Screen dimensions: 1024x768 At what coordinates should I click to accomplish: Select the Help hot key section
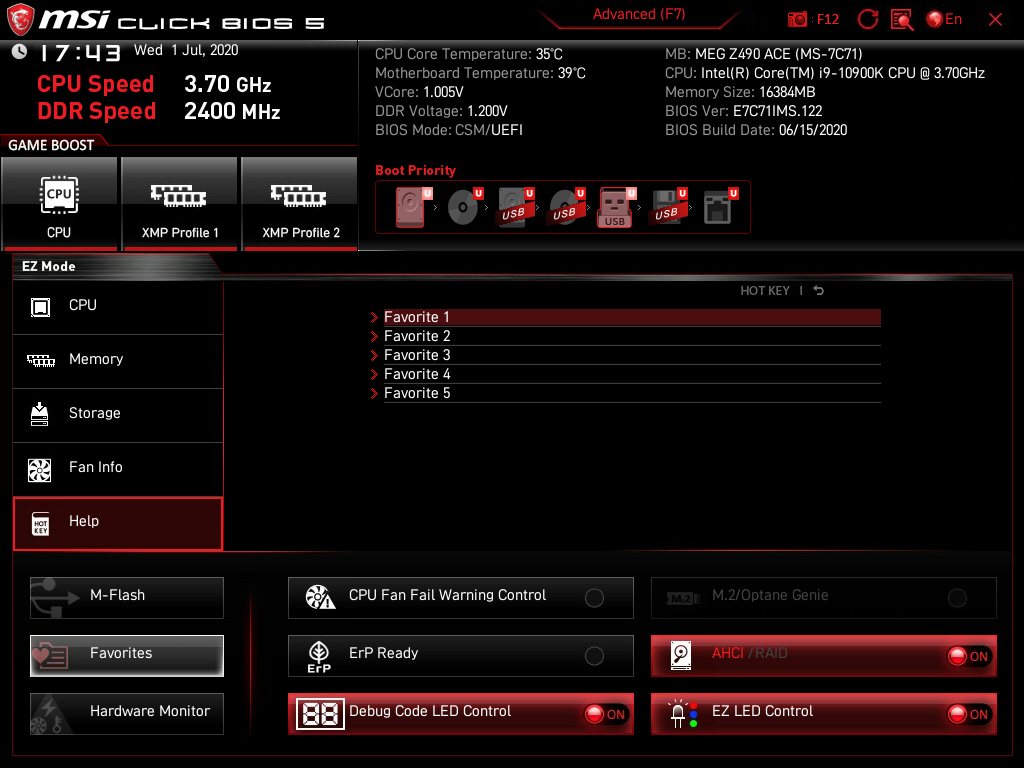tap(118, 524)
